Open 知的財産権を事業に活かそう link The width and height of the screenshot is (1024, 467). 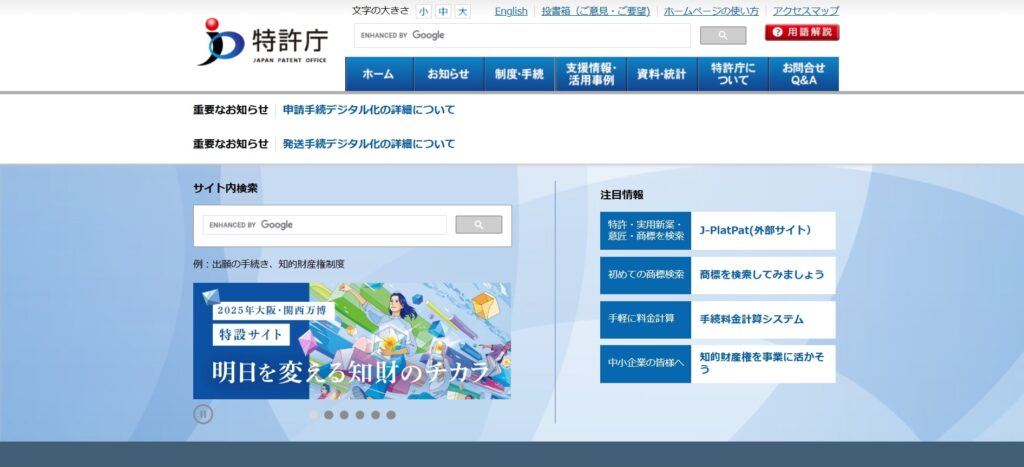pos(763,364)
